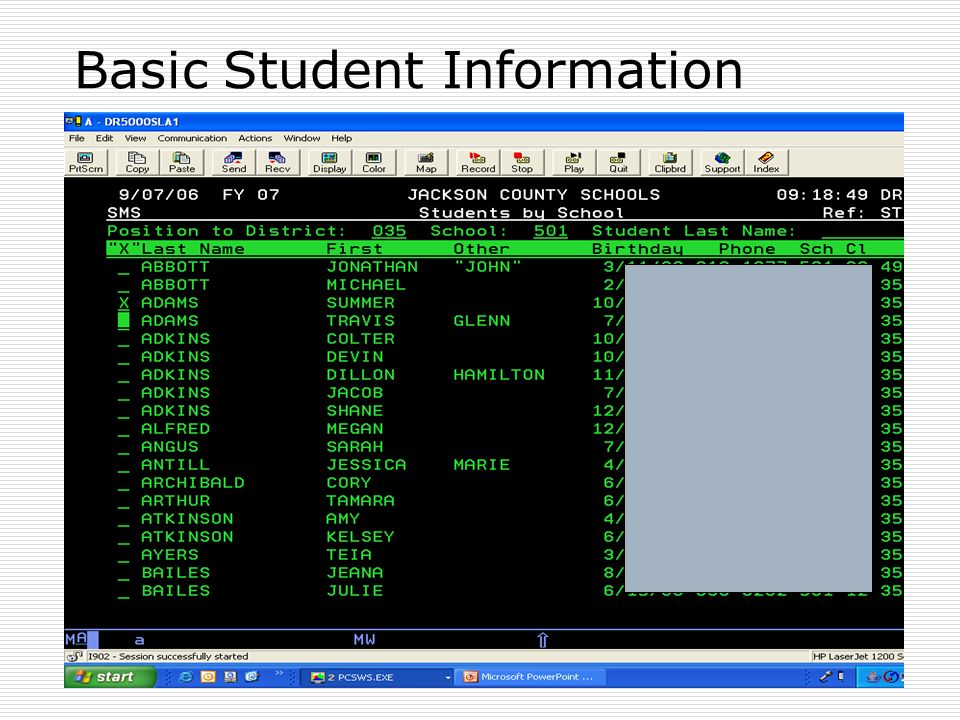Open the PCSWS.EXE taskbar group dropdown arrow
Image resolution: width=960 pixels, height=720 pixels.
[448, 677]
